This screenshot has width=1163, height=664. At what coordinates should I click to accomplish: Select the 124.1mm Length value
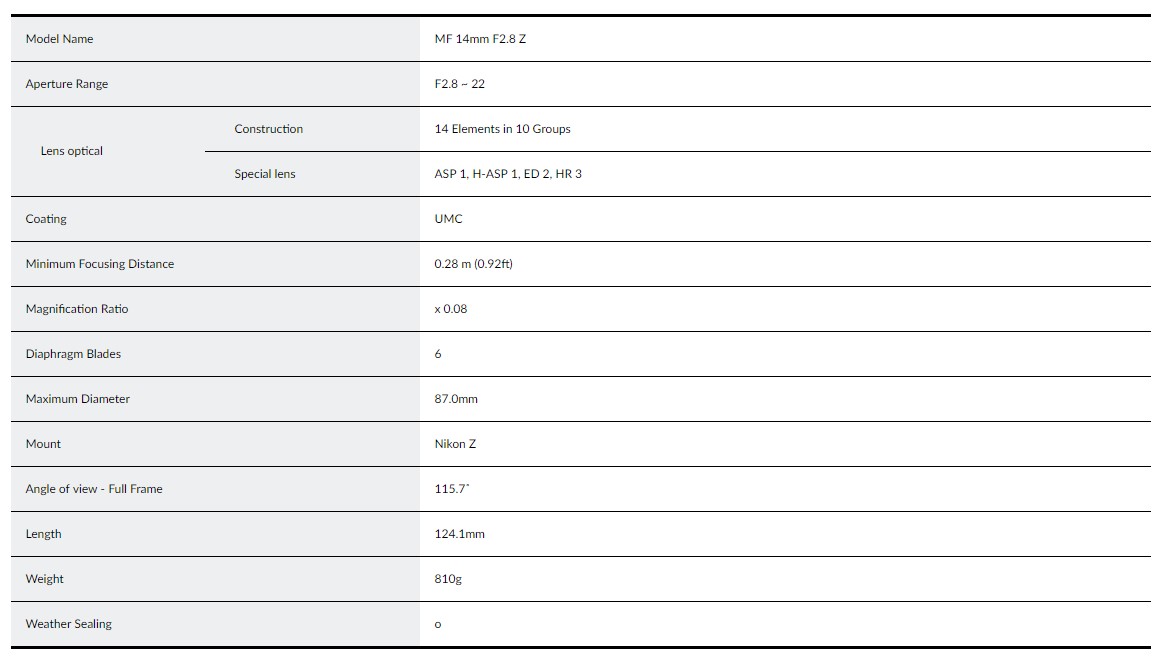pos(460,534)
